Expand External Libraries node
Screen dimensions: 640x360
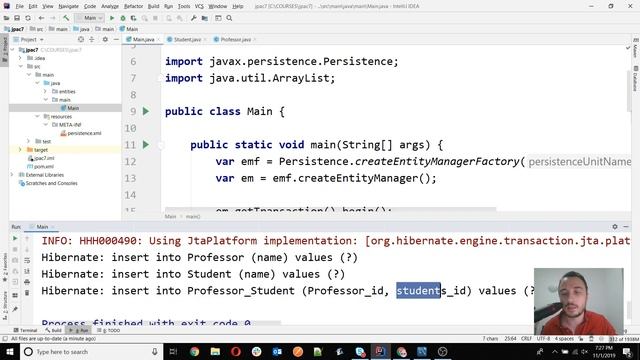12,175
